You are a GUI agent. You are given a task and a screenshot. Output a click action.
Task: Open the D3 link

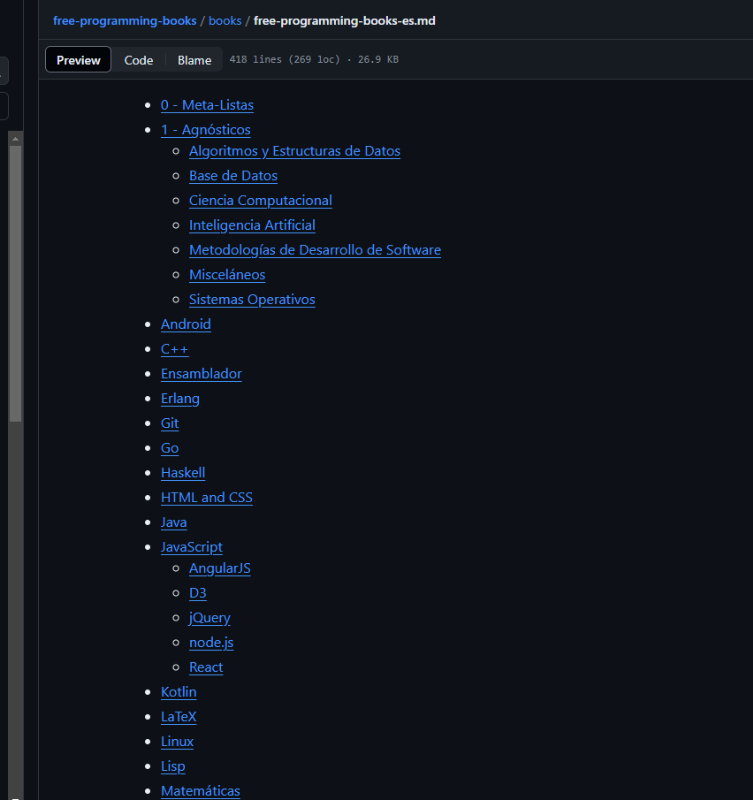point(197,593)
